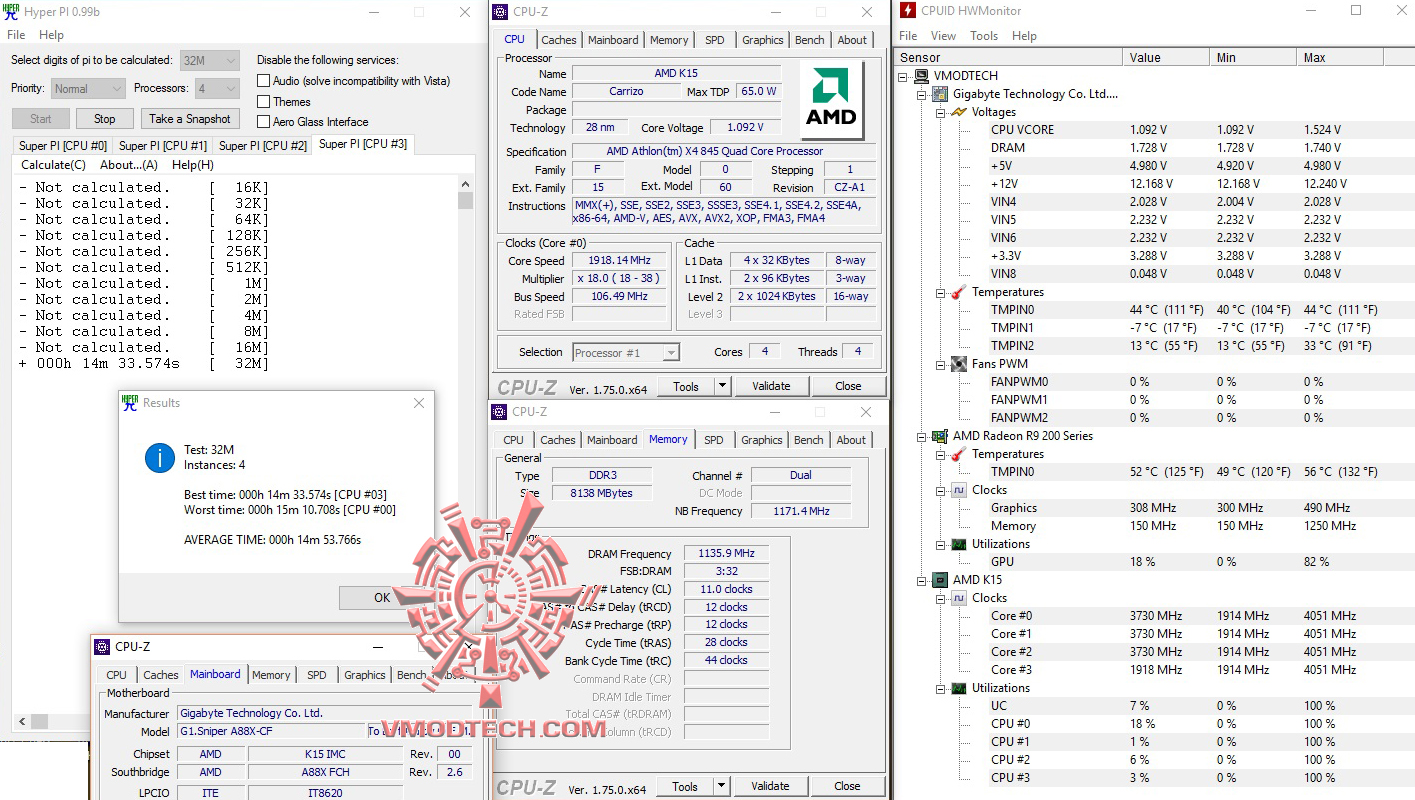Switch to the Super PI [CPU #0] tab
Viewport: 1415px width, 800px height.
coord(63,146)
